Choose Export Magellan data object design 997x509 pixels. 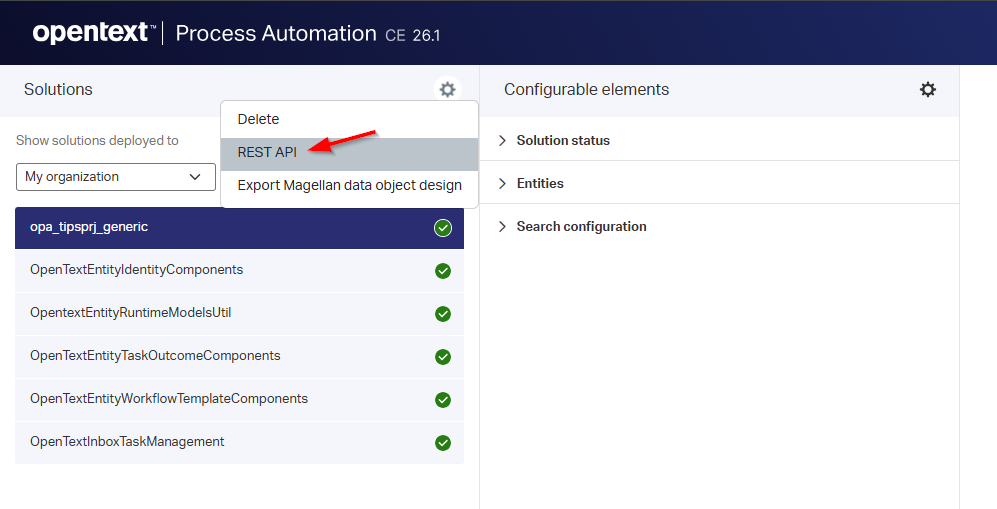tap(349, 186)
